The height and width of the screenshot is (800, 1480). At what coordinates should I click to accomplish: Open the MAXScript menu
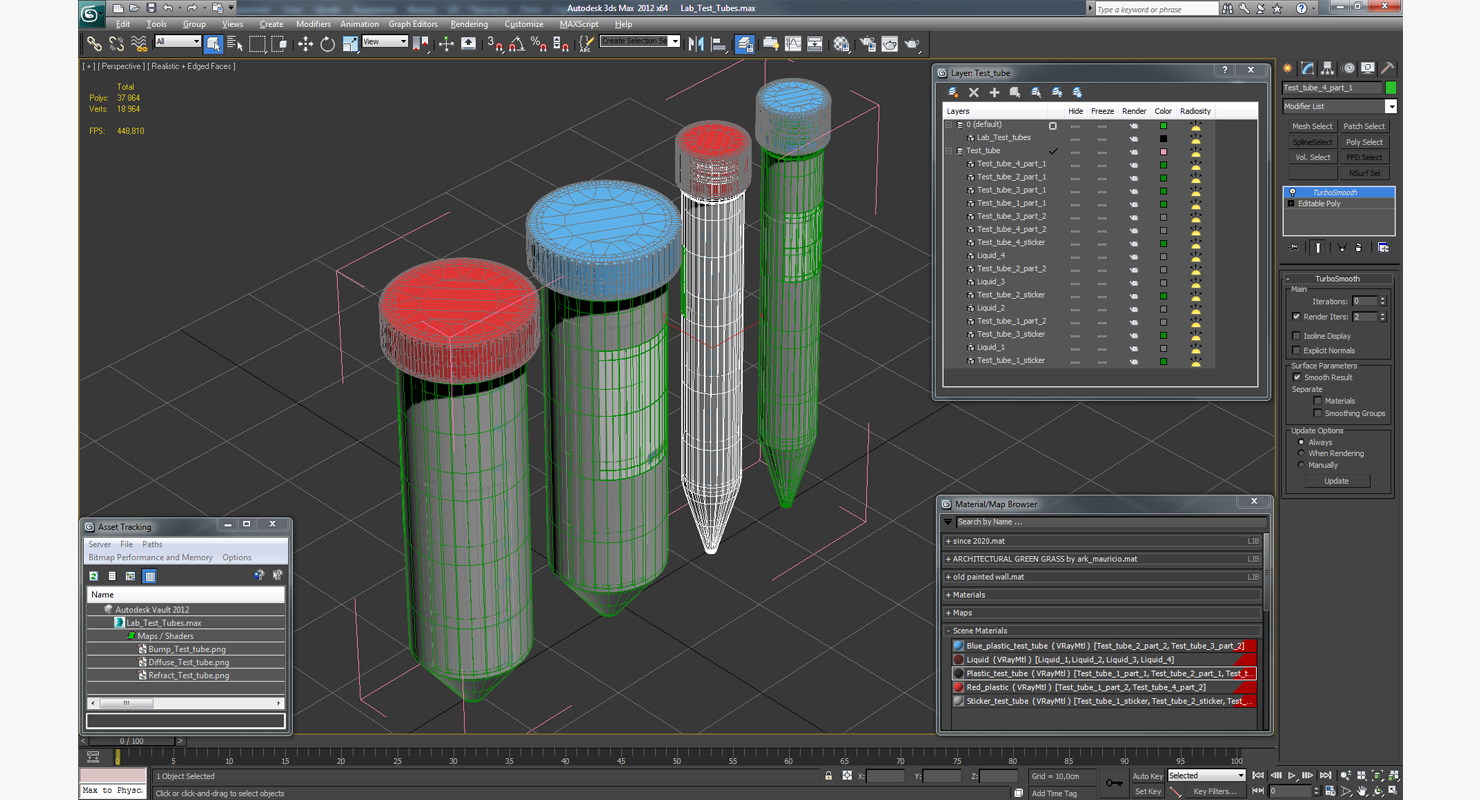coord(579,24)
